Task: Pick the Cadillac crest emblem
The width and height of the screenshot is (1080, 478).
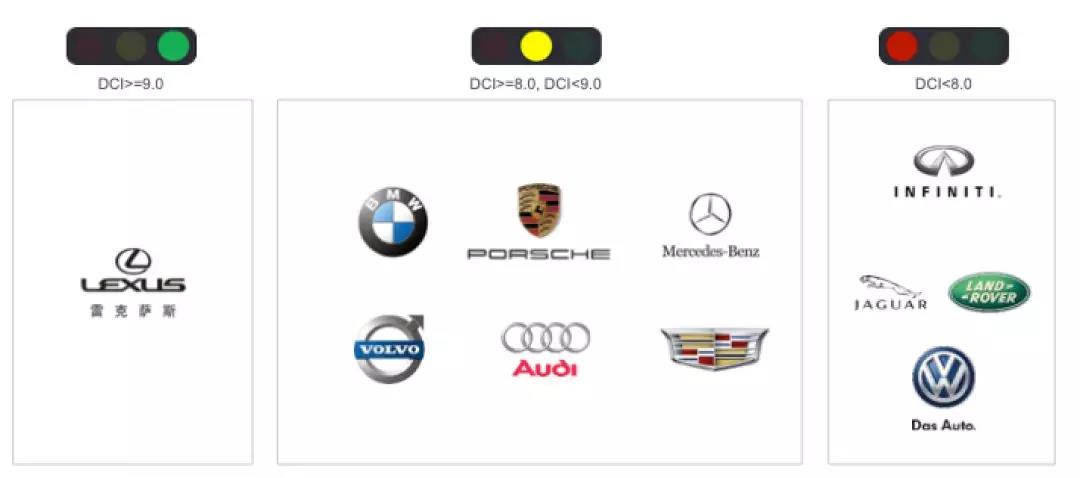Action: [x=714, y=348]
